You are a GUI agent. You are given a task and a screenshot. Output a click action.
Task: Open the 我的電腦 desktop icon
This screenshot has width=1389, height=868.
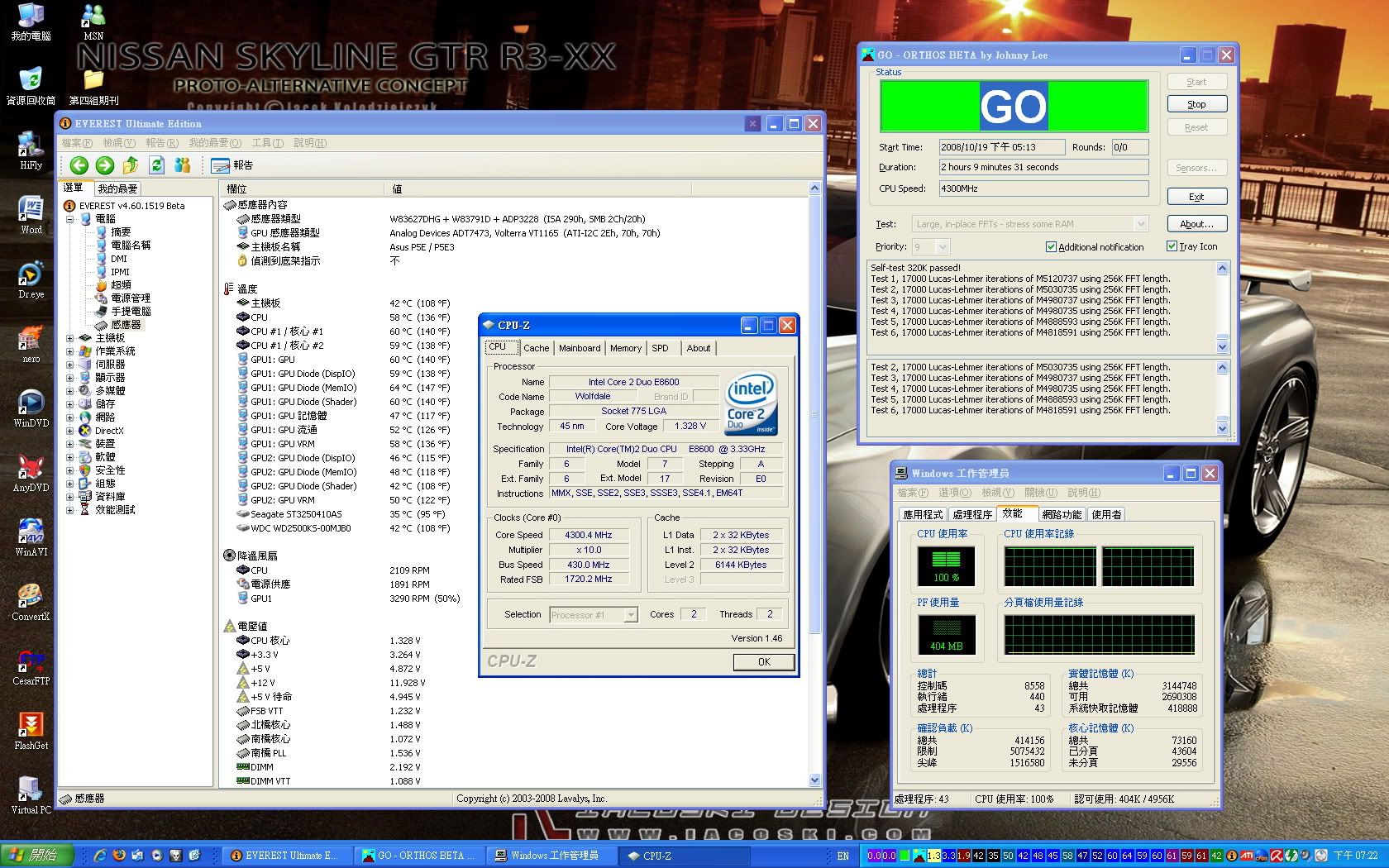point(31,22)
